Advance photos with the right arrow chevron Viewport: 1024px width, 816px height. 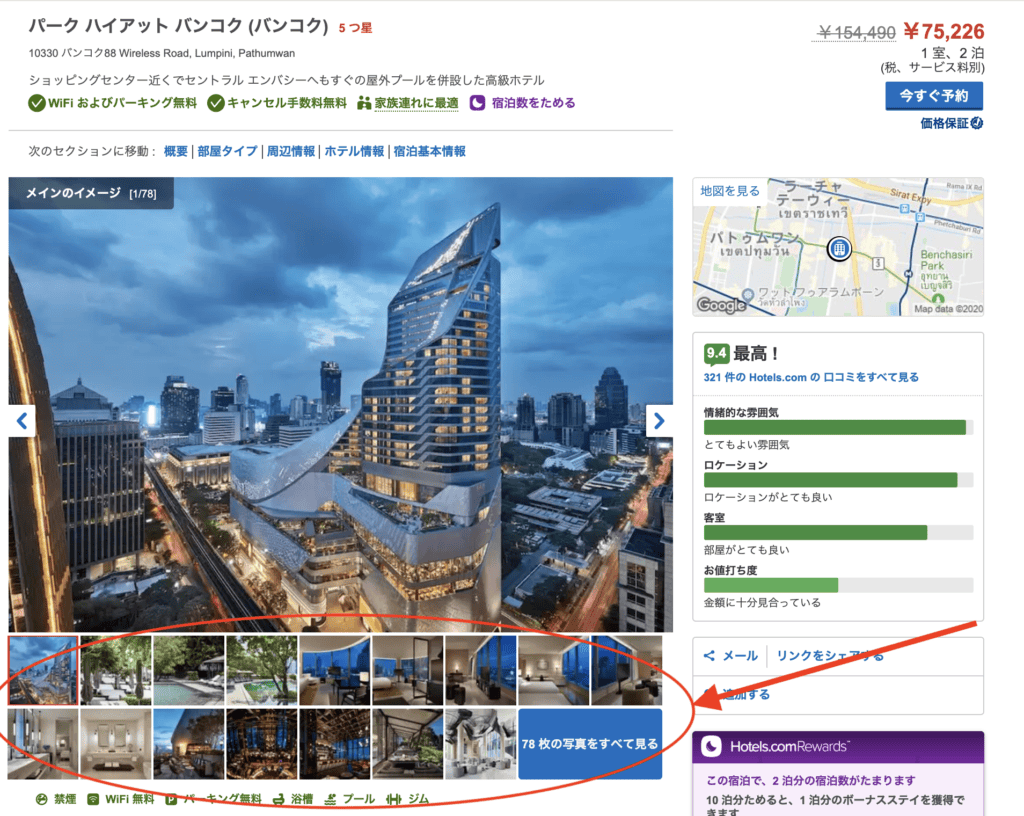click(659, 421)
